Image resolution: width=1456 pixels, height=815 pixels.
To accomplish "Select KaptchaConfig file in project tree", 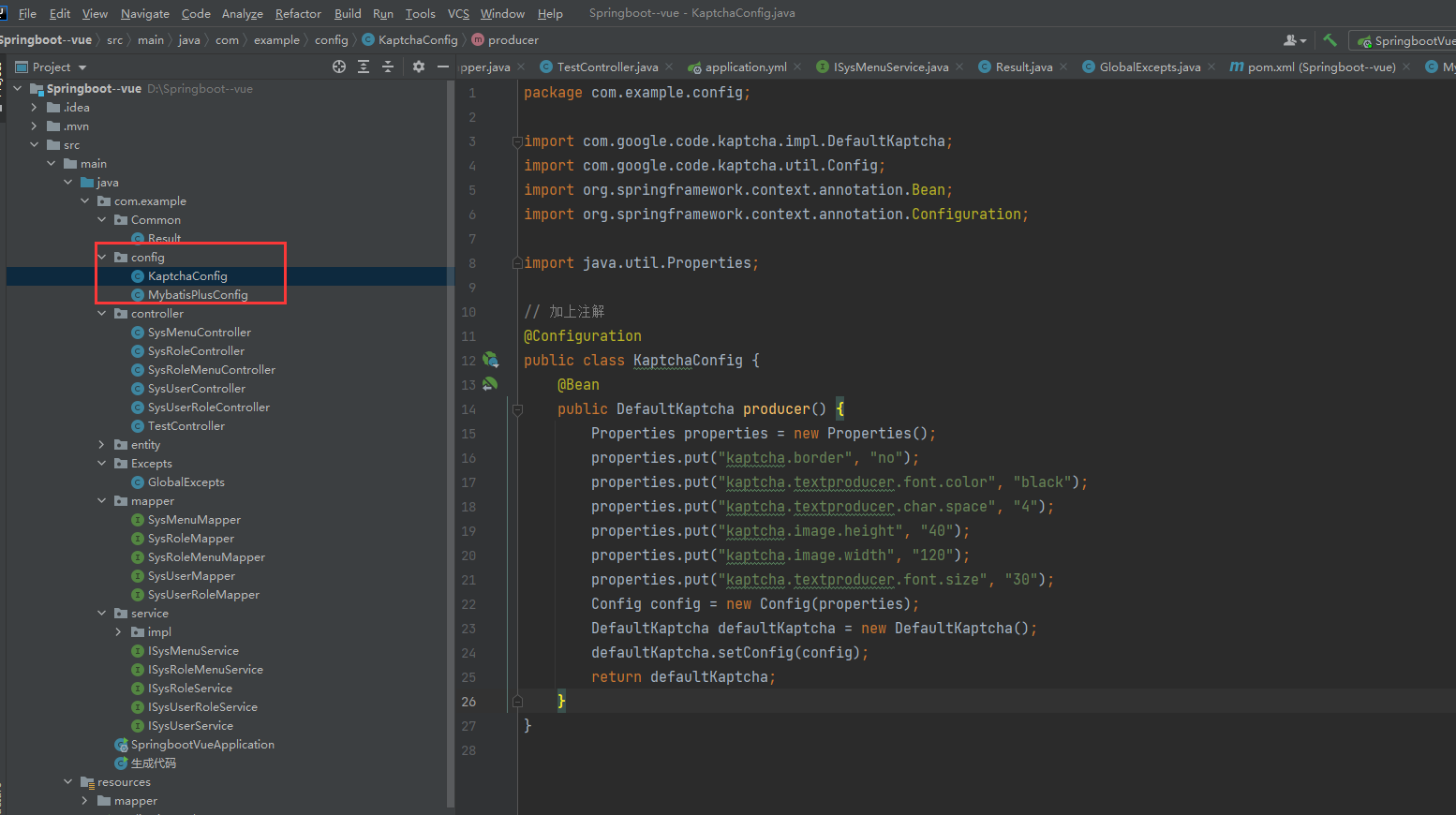I will click(187, 275).
